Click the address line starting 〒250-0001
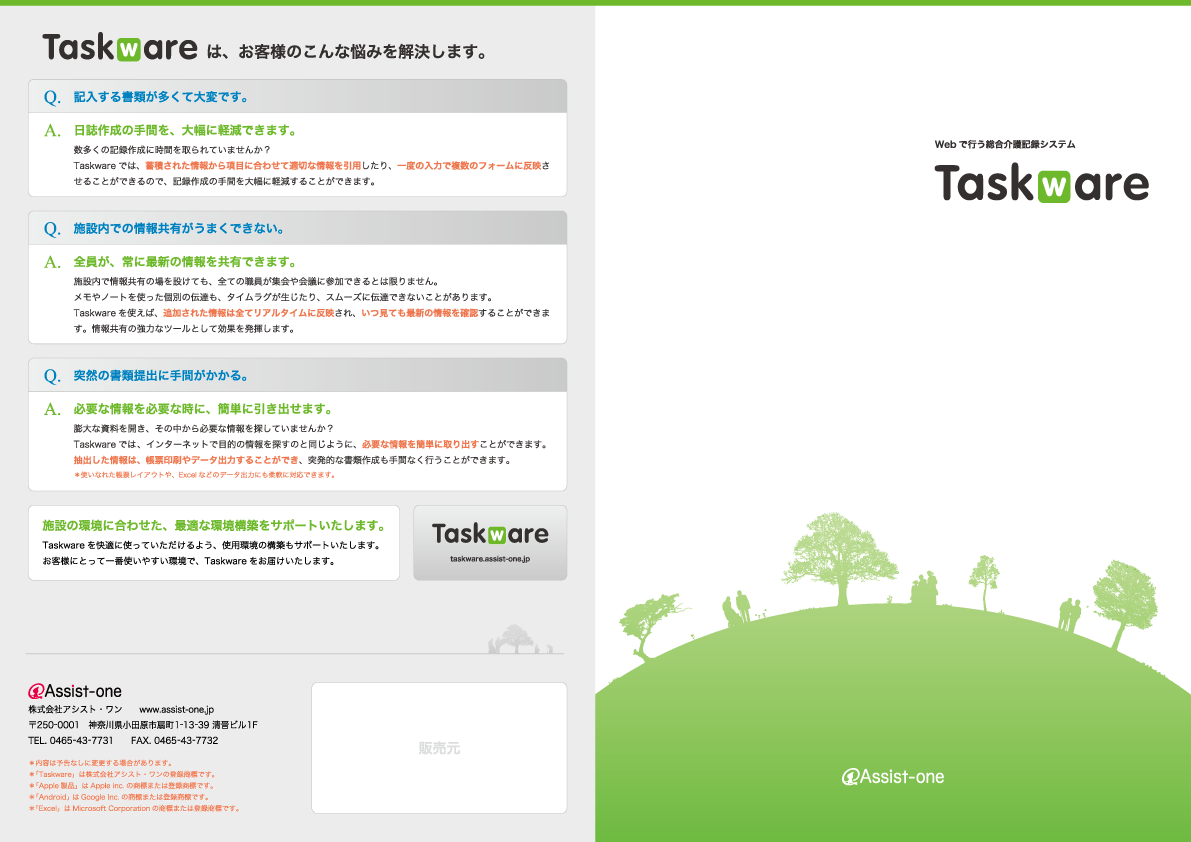 (x=143, y=725)
